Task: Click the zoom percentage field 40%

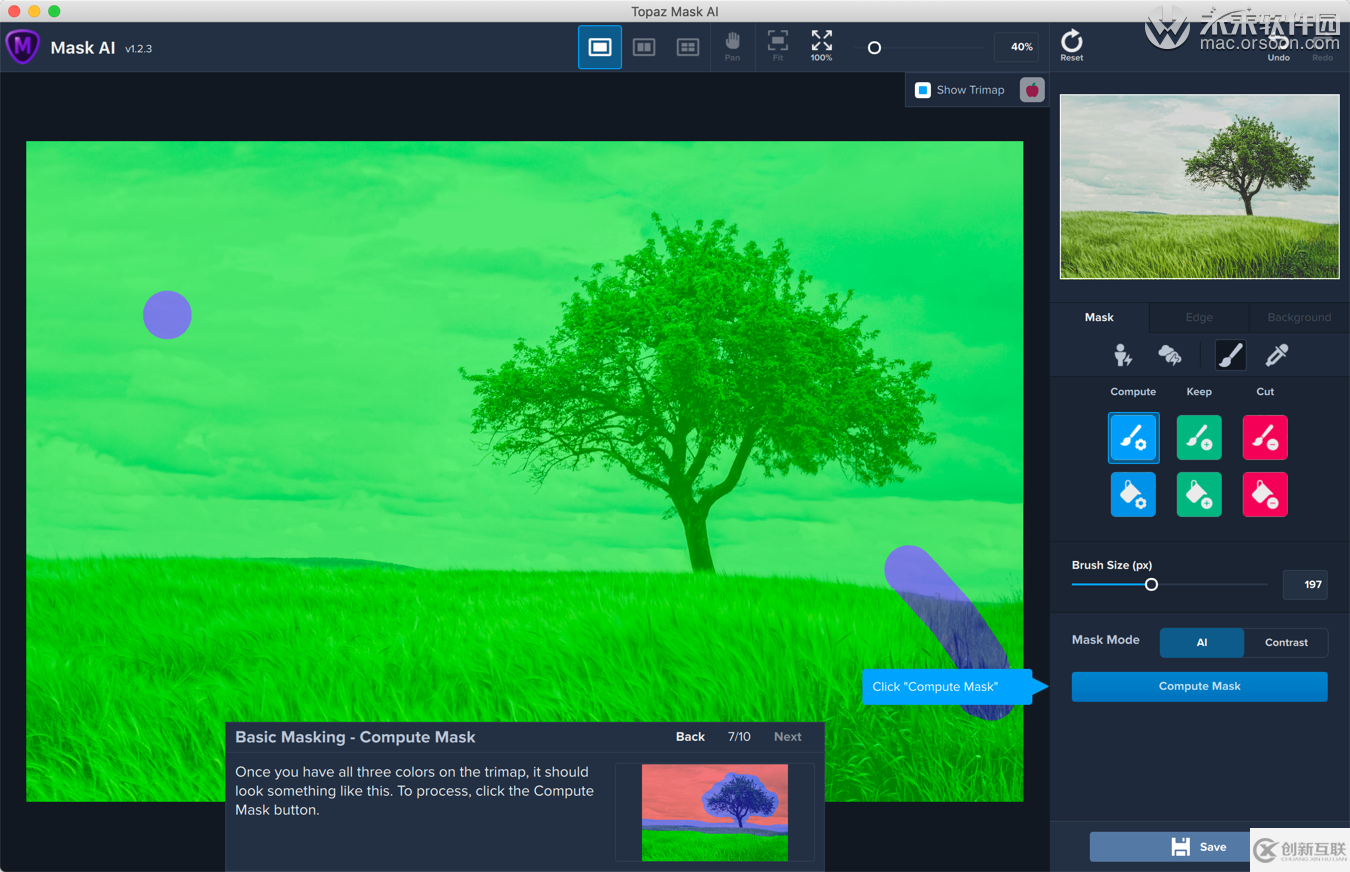Action: tap(1016, 47)
